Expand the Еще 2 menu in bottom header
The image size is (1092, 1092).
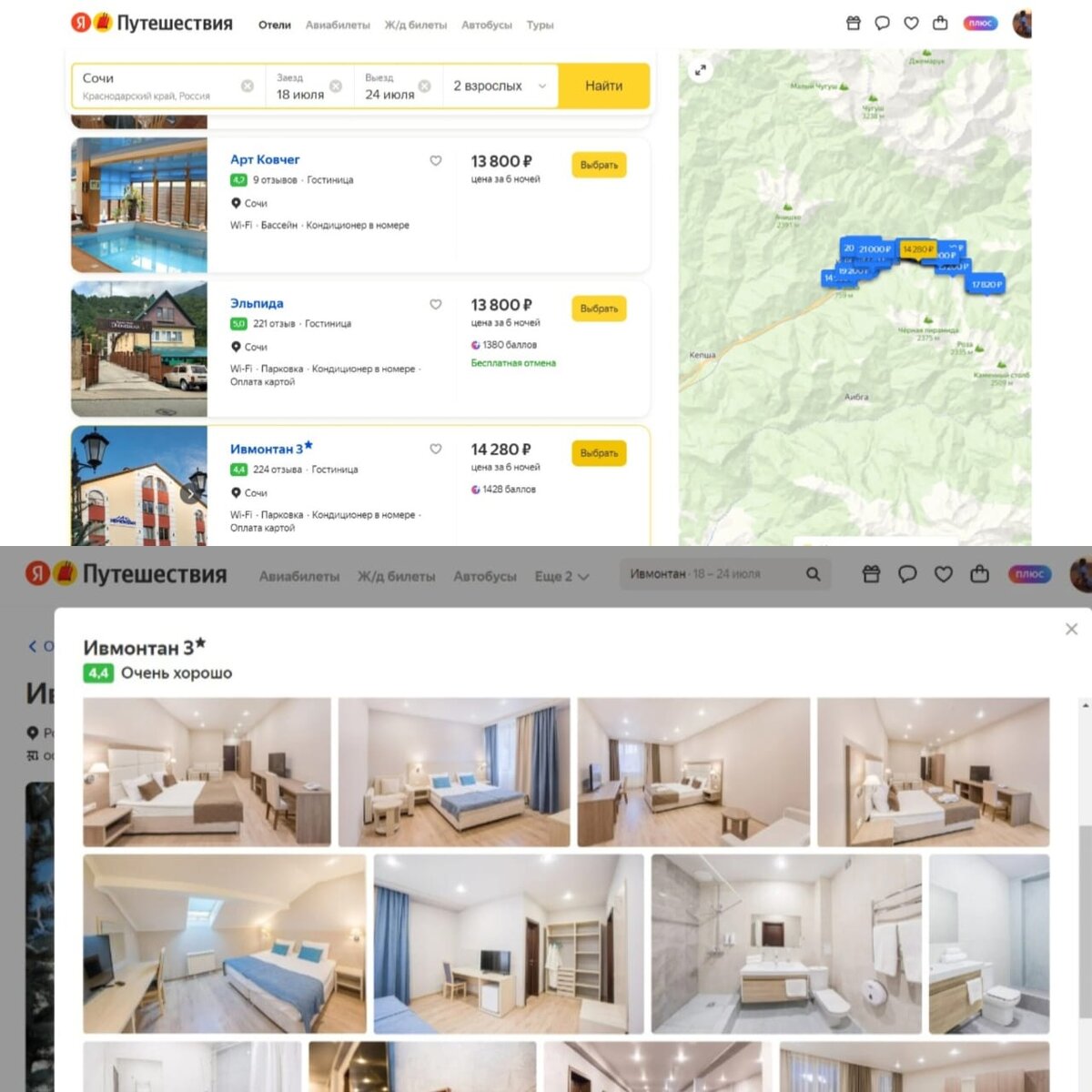561,576
